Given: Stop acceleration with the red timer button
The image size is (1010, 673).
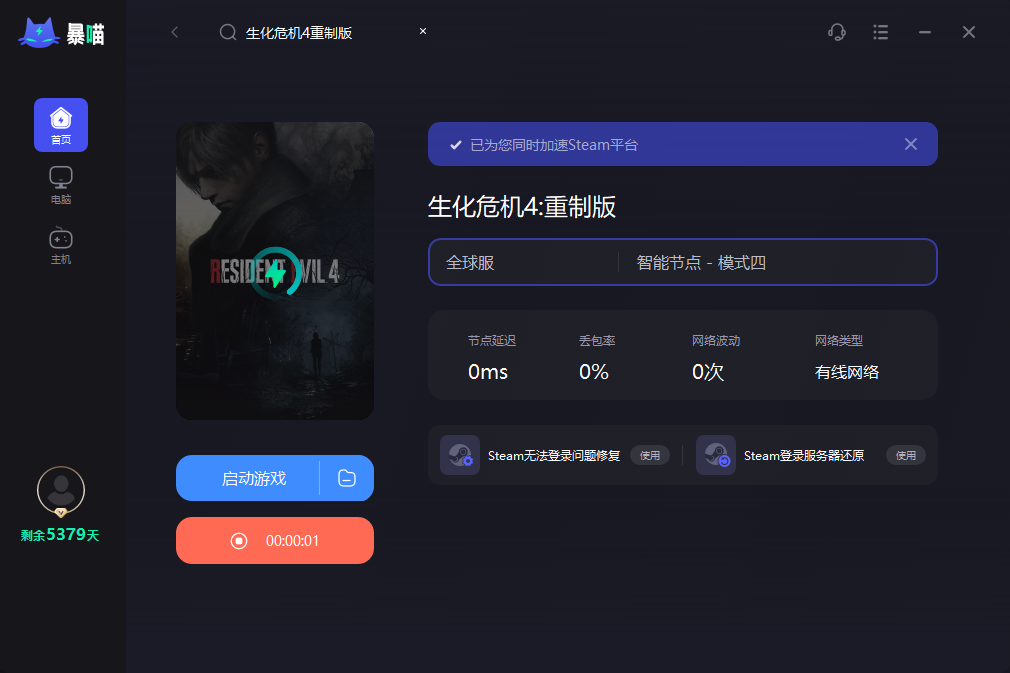Looking at the screenshot, I should (x=275, y=540).
